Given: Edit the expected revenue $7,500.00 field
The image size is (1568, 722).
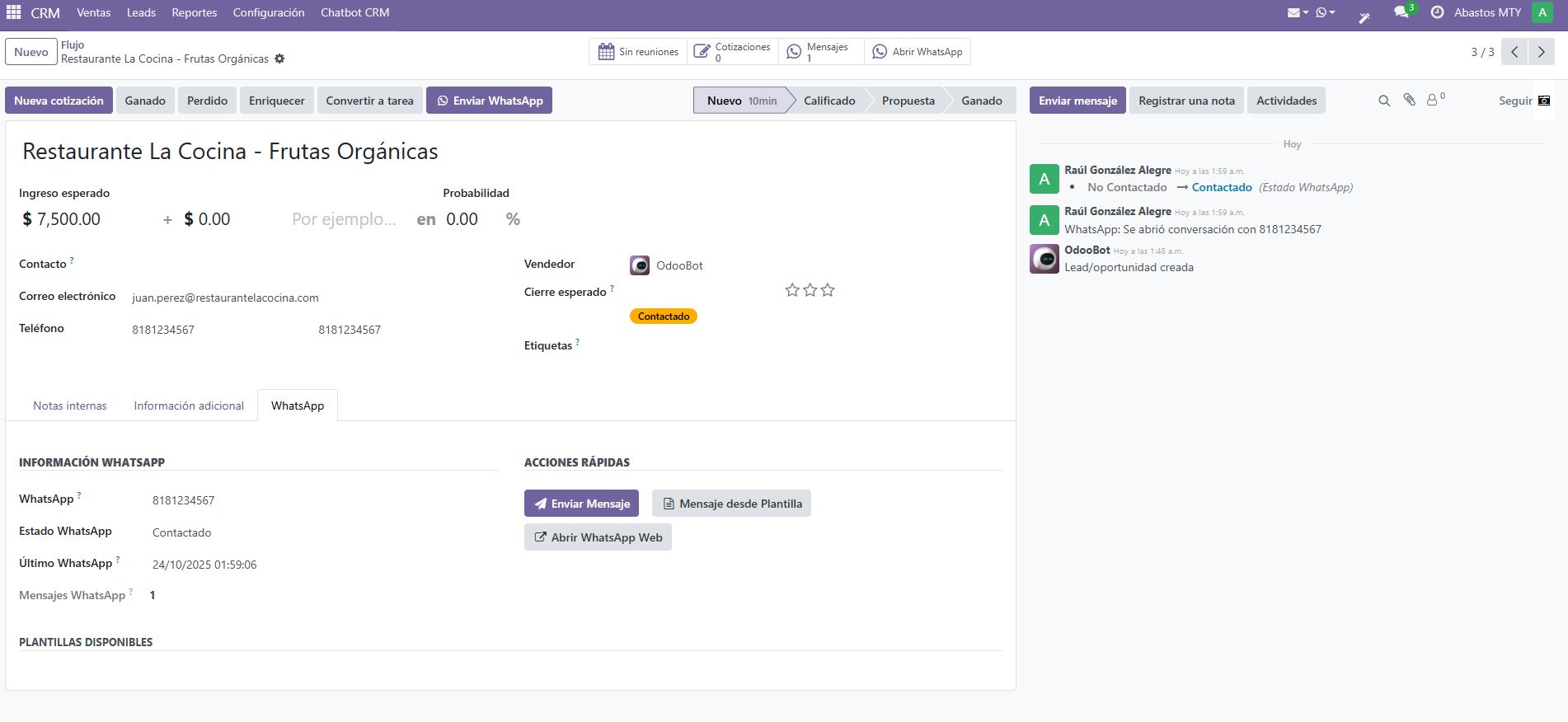Looking at the screenshot, I should pos(86,219).
